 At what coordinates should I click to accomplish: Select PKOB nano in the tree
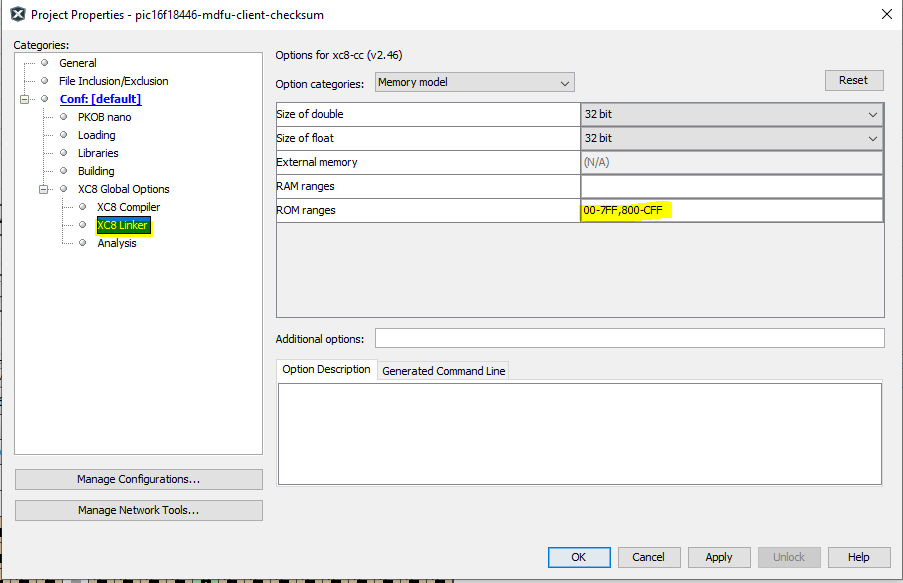point(104,117)
